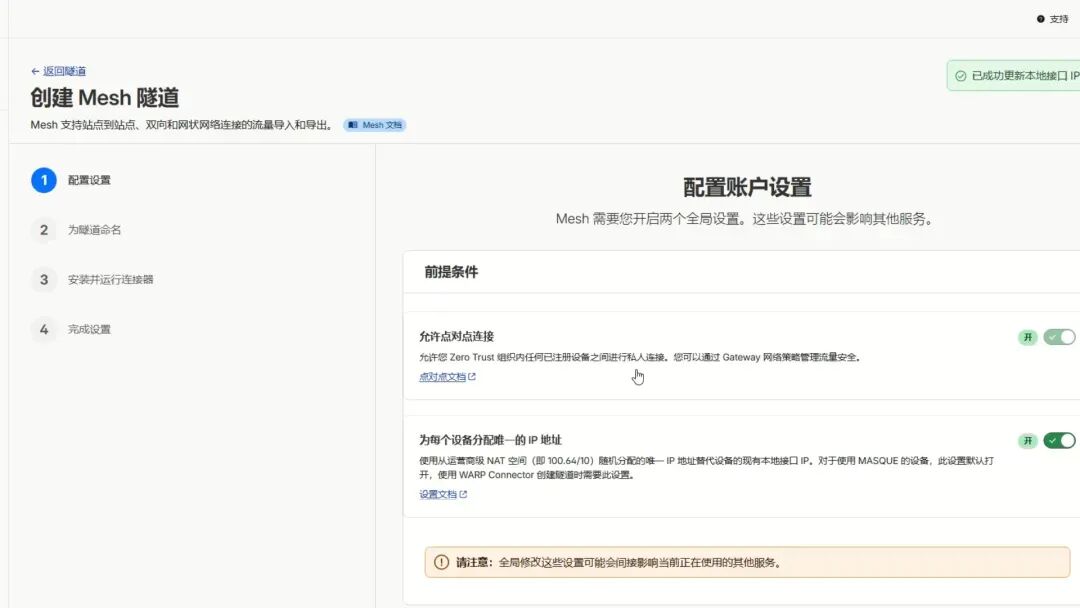Toggle the 为每个设备分配唯一的 IP 地址 switch
The height and width of the screenshot is (608, 1080).
pyautogui.click(x=1059, y=440)
